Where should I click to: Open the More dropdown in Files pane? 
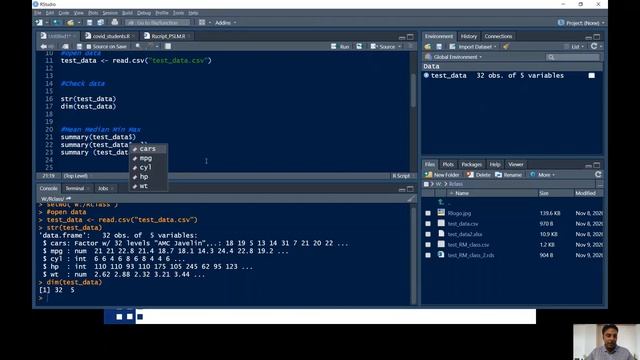click(x=542, y=175)
